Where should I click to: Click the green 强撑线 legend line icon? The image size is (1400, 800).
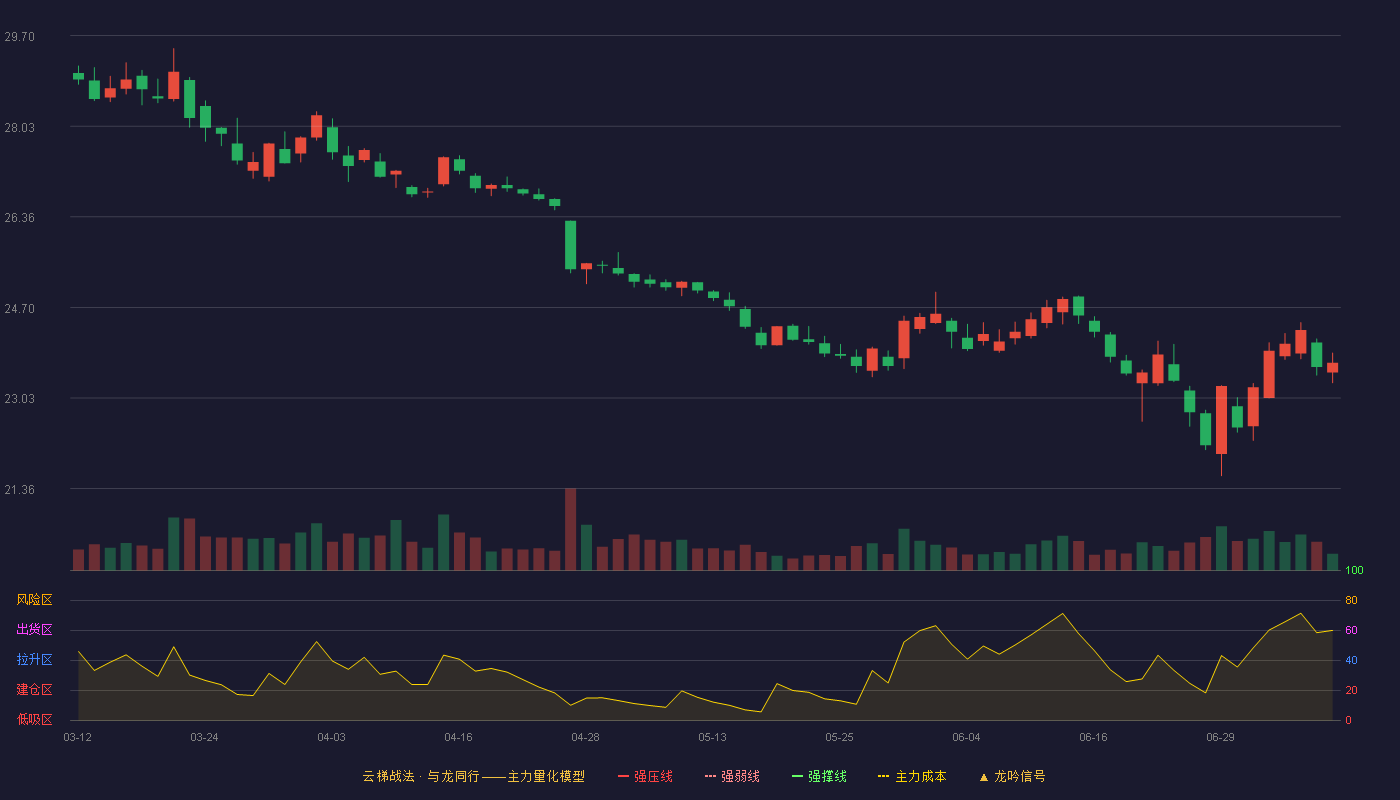tap(797, 776)
